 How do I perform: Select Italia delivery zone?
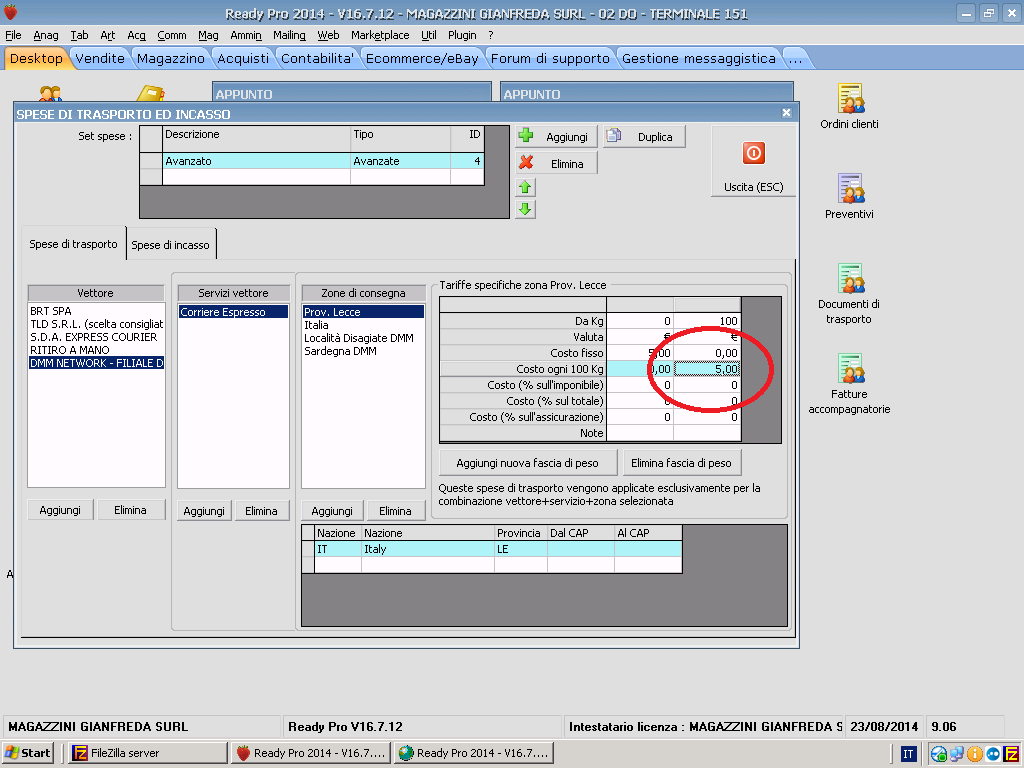[363, 325]
